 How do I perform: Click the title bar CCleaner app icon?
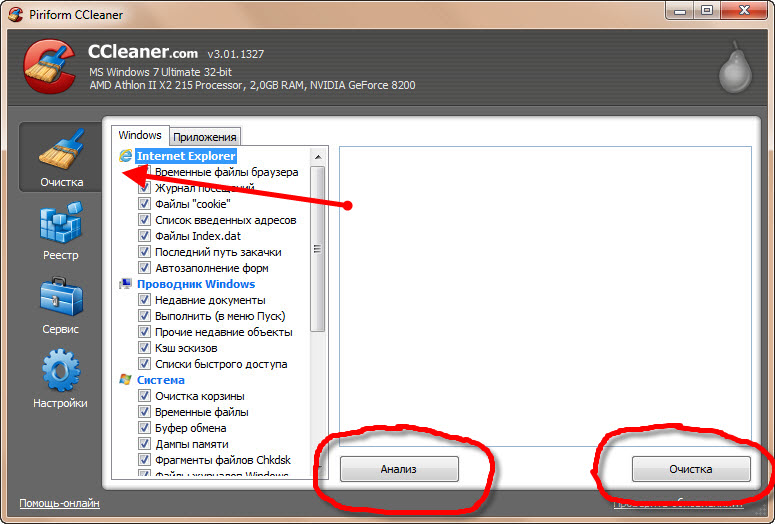coord(15,14)
